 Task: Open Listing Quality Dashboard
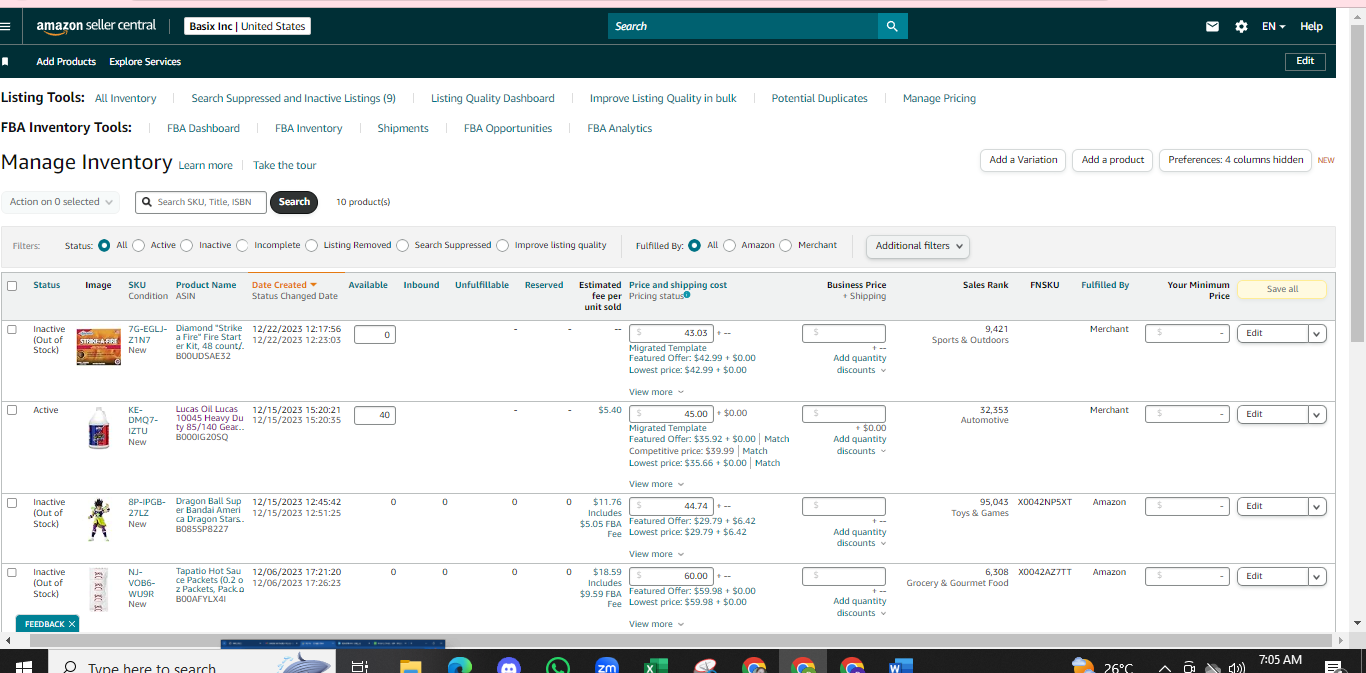(x=492, y=99)
